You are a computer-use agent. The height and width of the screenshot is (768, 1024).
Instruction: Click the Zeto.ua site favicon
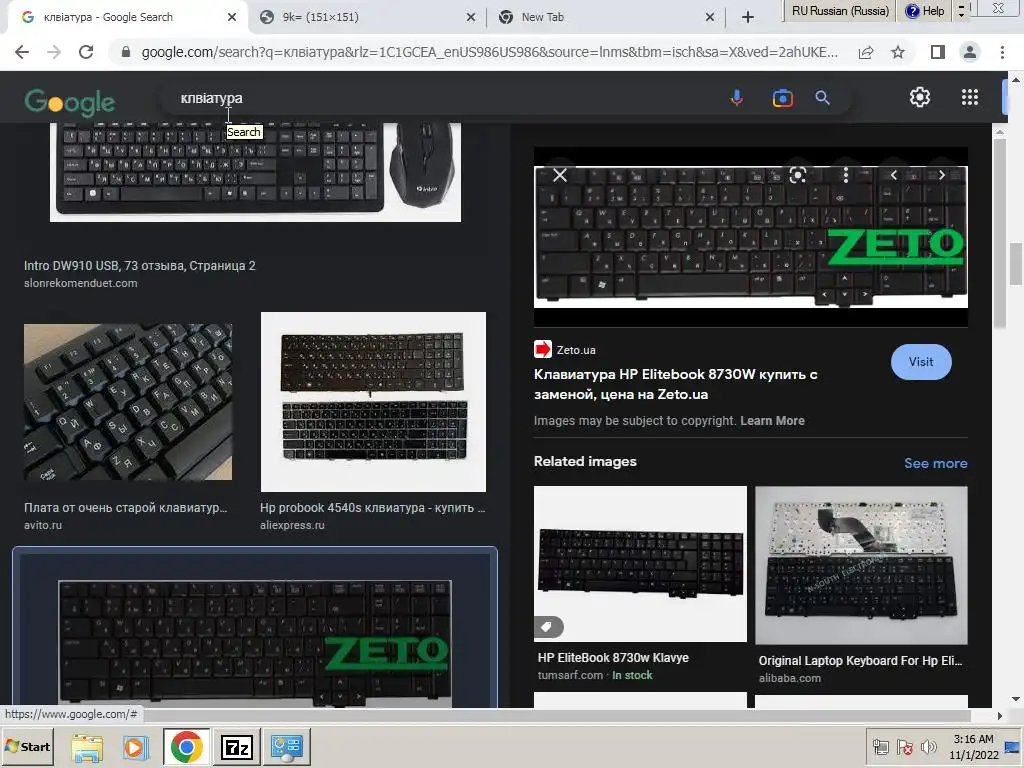tap(543, 349)
